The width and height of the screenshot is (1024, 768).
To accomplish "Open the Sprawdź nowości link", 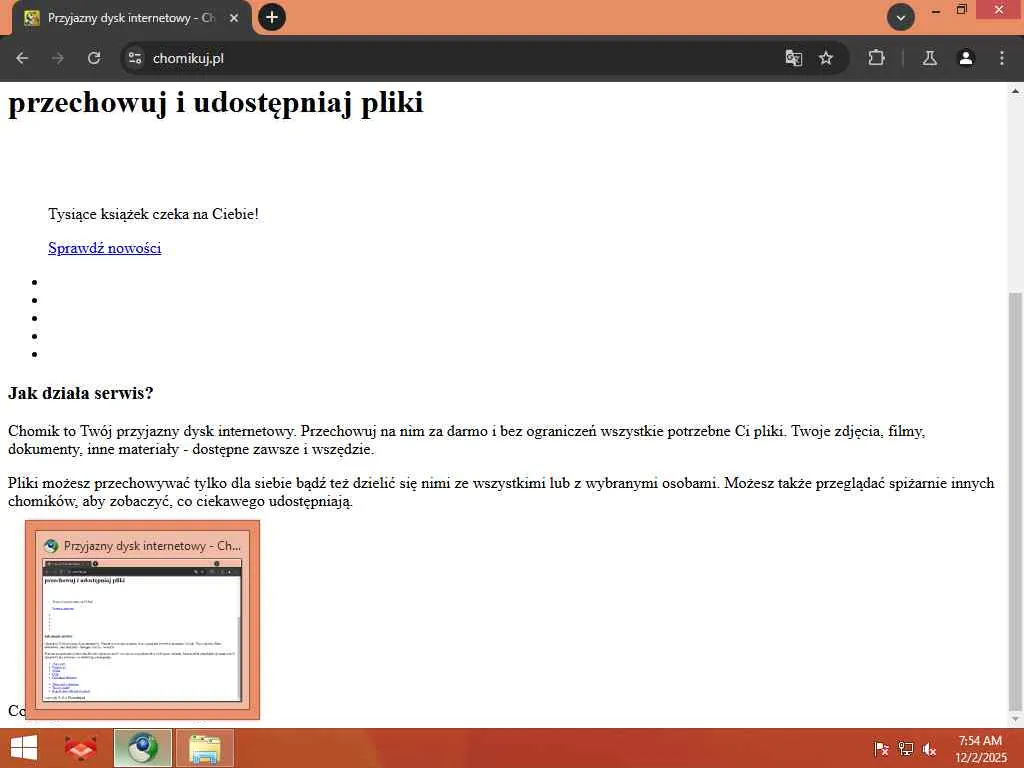I will point(104,248).
